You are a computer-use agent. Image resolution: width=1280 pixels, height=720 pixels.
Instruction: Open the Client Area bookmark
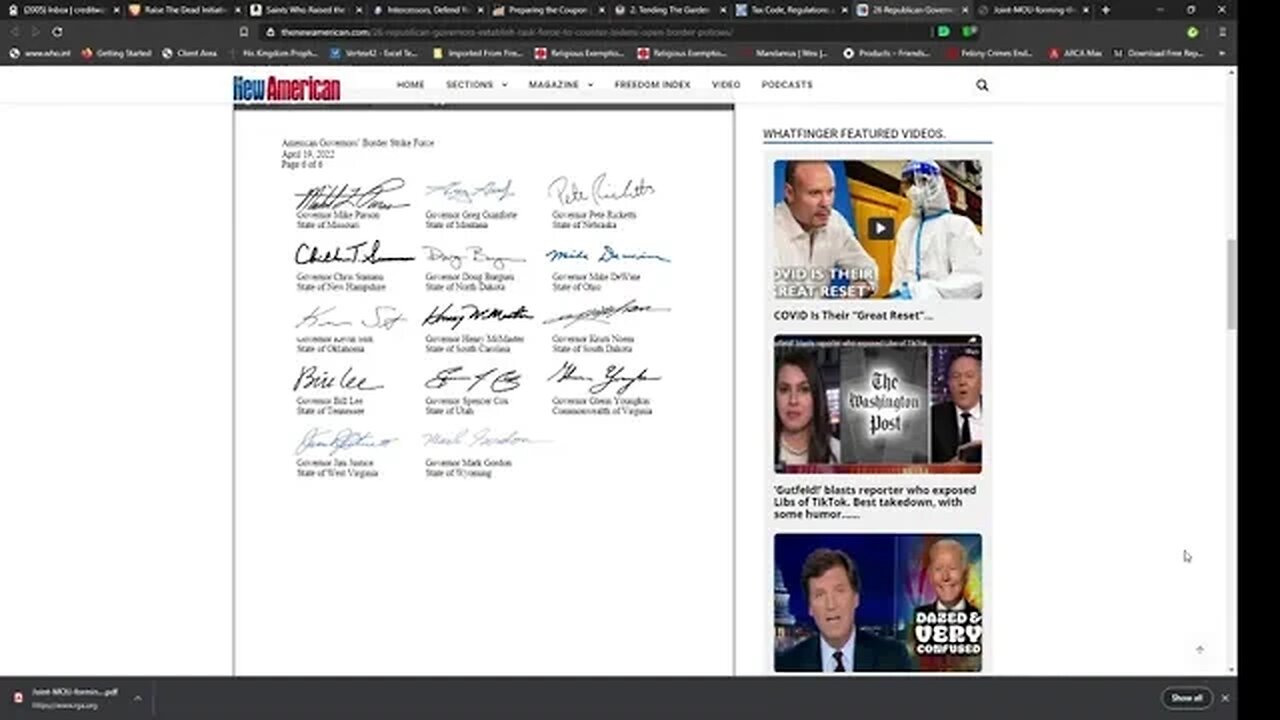pyautogui.click(x=190, y=53)
